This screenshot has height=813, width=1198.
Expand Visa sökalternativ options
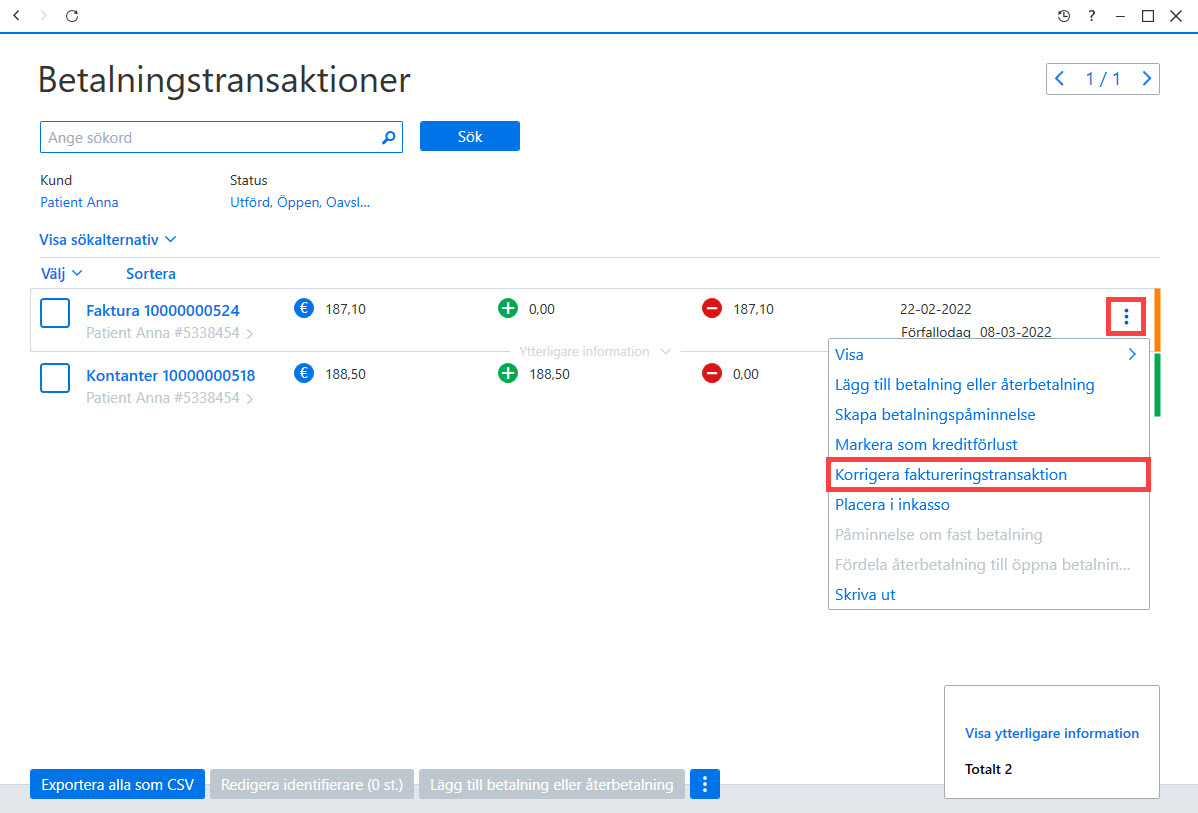[108, 240]
